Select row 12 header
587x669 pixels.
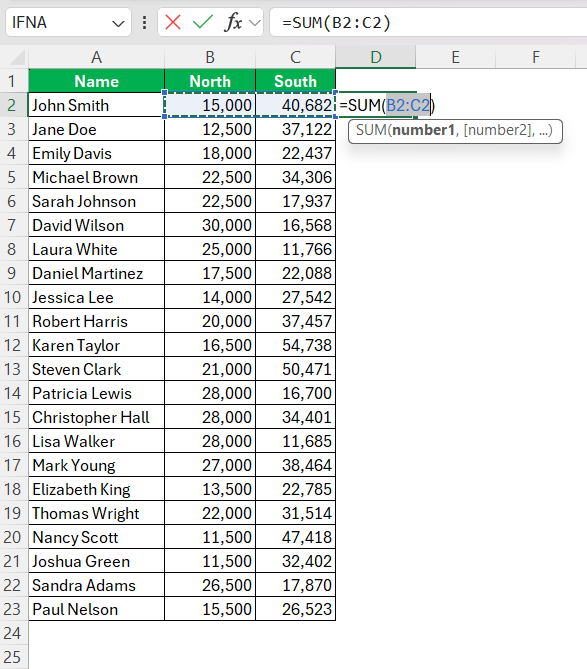(x=12, y=345)
